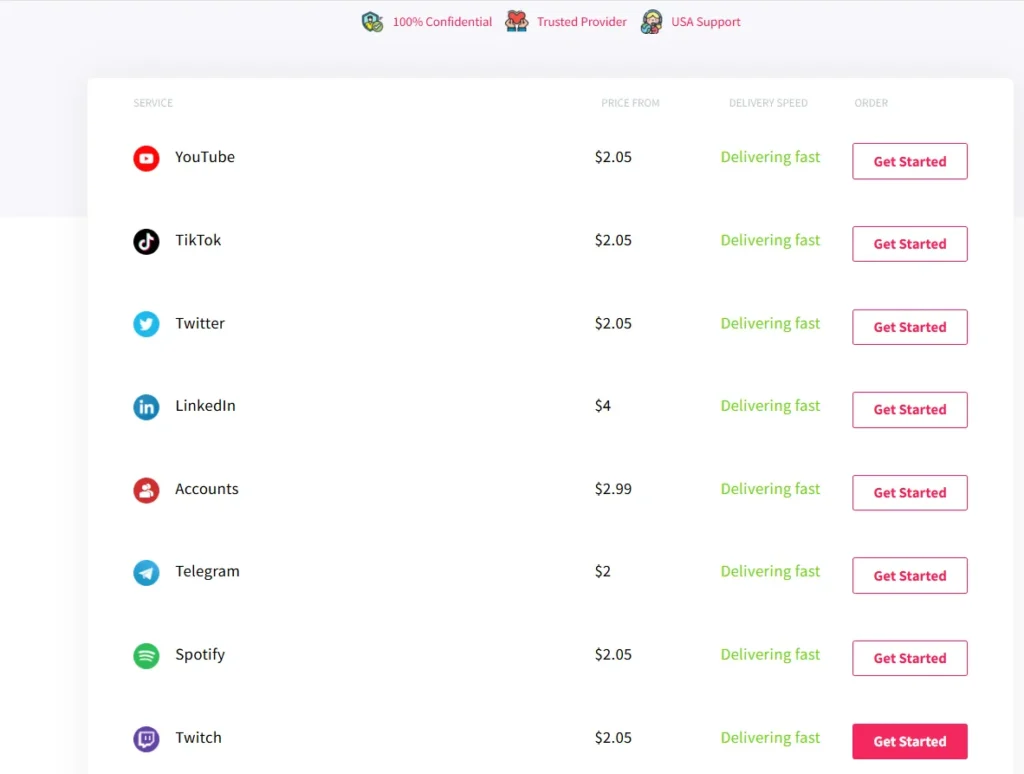Click the Trusted Provider heart icon
The height and width of the screenshot is (774, 1024).
point(516,22)
